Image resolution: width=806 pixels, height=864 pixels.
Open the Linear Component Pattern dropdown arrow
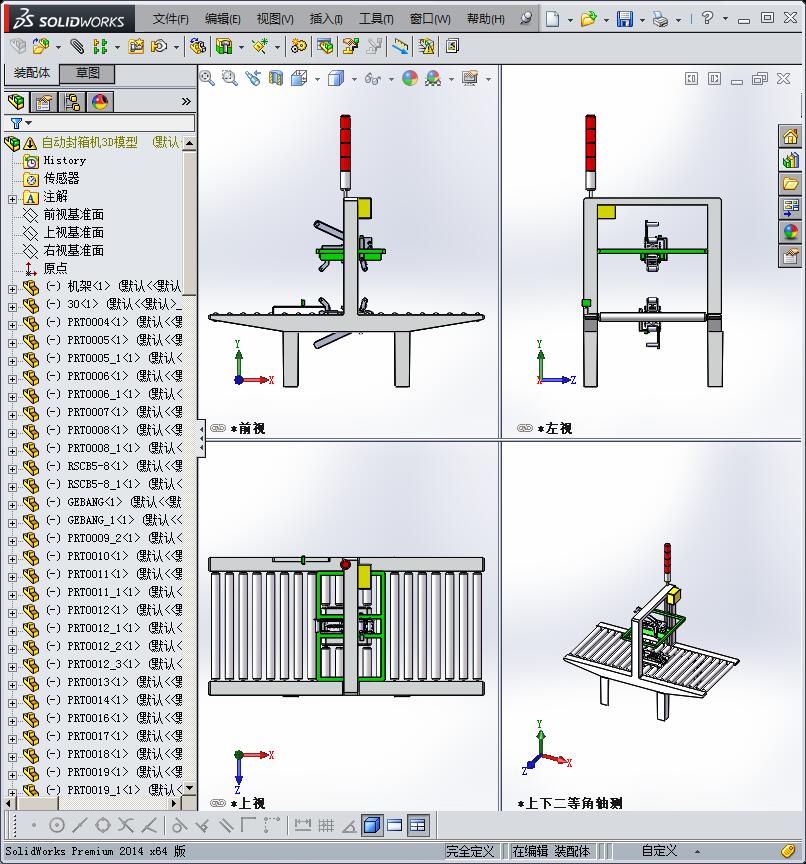(117, 47)
